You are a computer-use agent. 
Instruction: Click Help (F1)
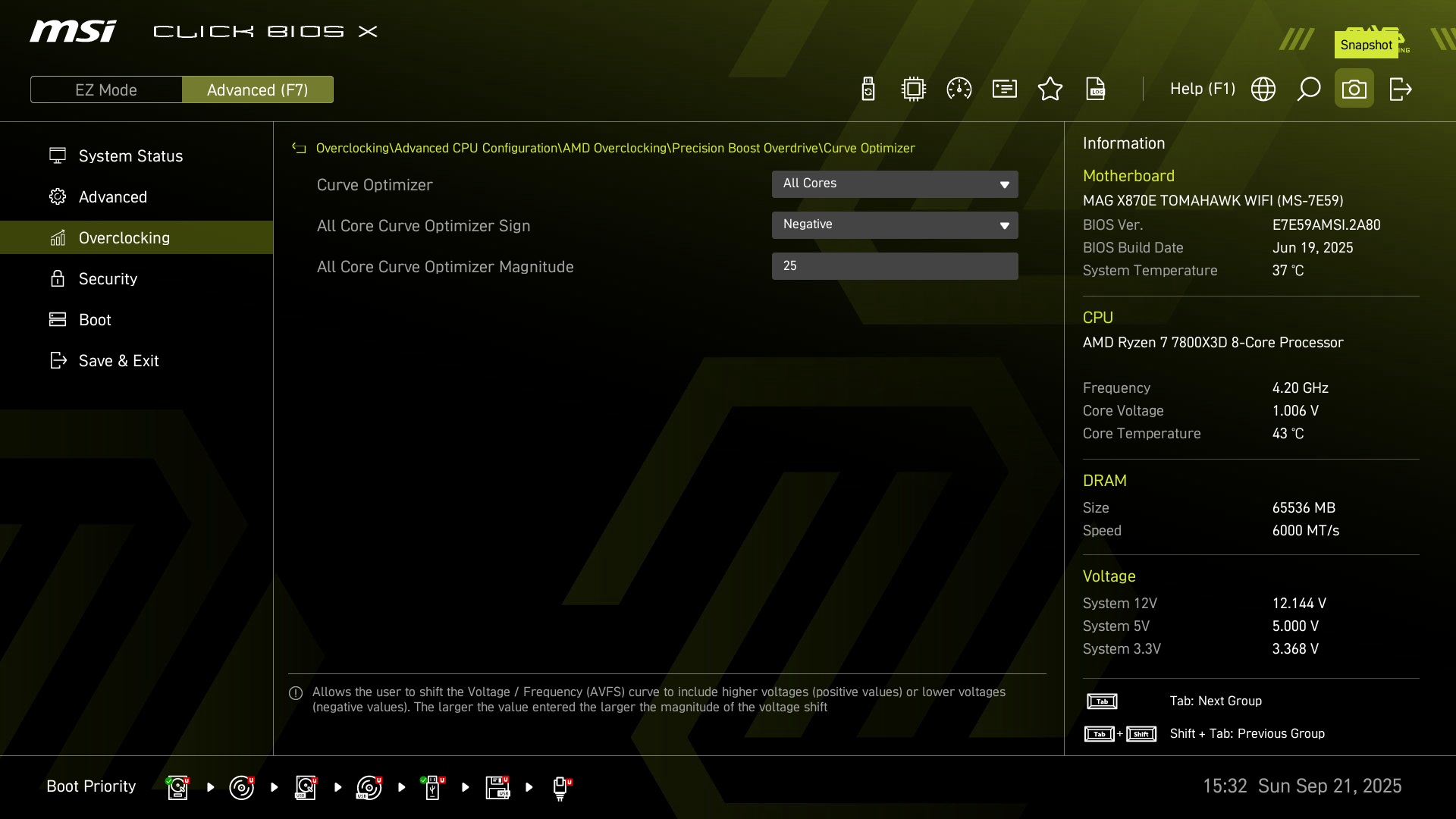coord(1202,89)
